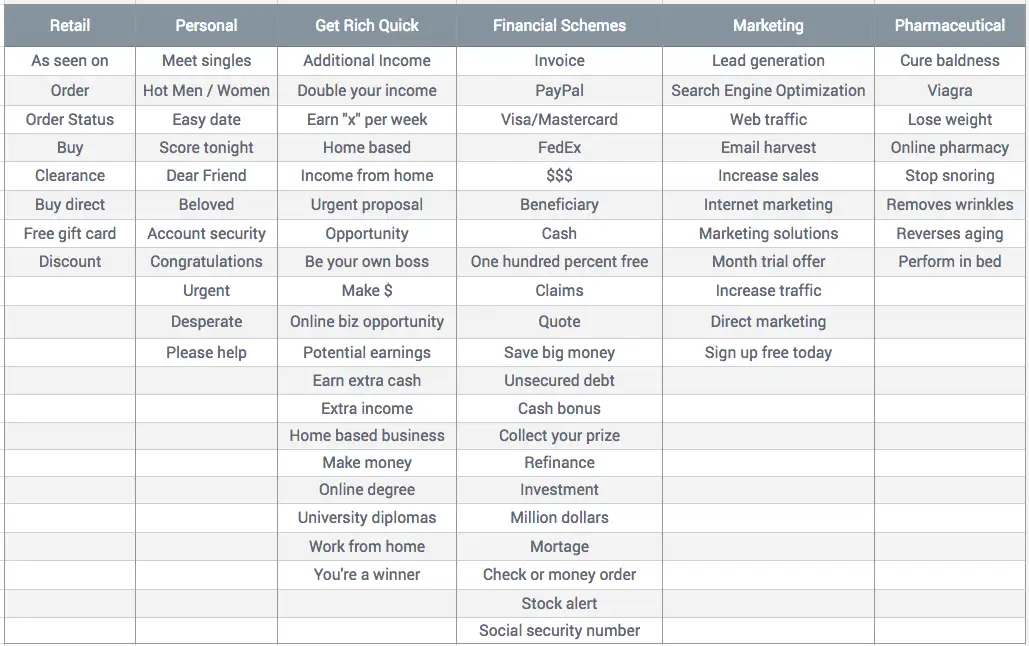
Task: Click the Perform in bed cell
Action: click(x=950, y=261)
